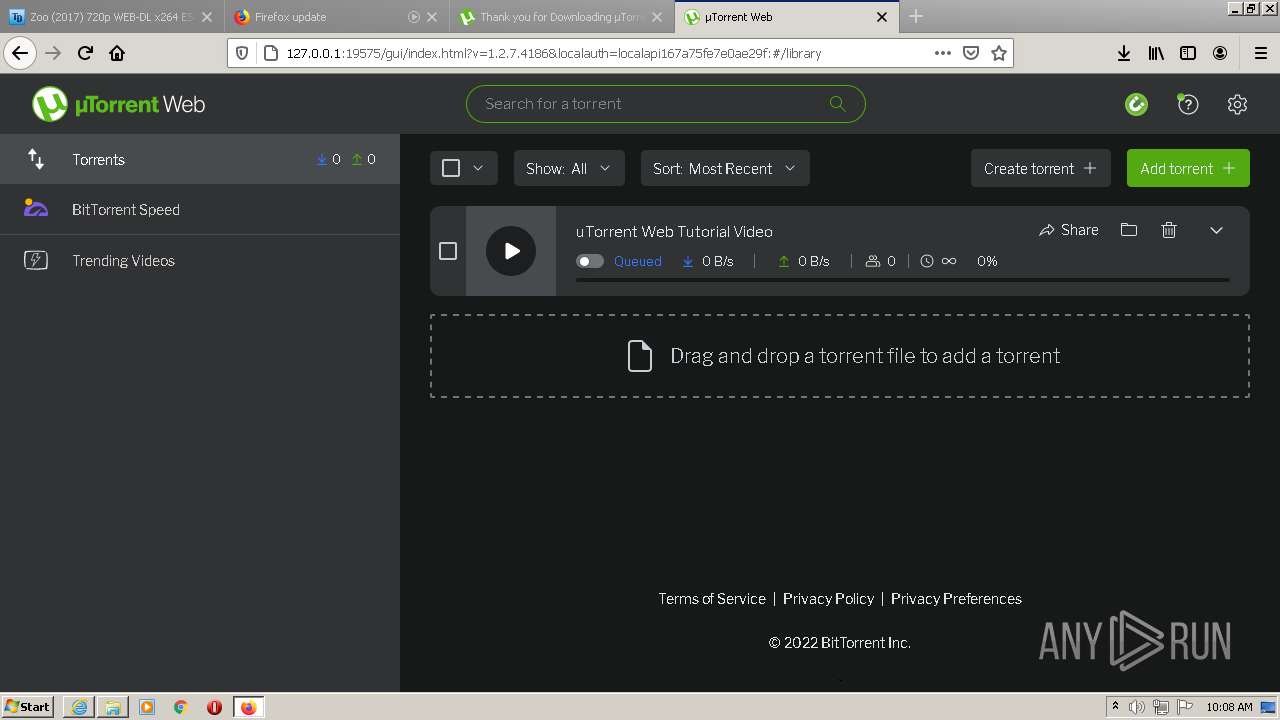Image resolution: width=1280 pixels, height=720 pixels.
Task: Go back with the browser back arrow
Action: 20,53
